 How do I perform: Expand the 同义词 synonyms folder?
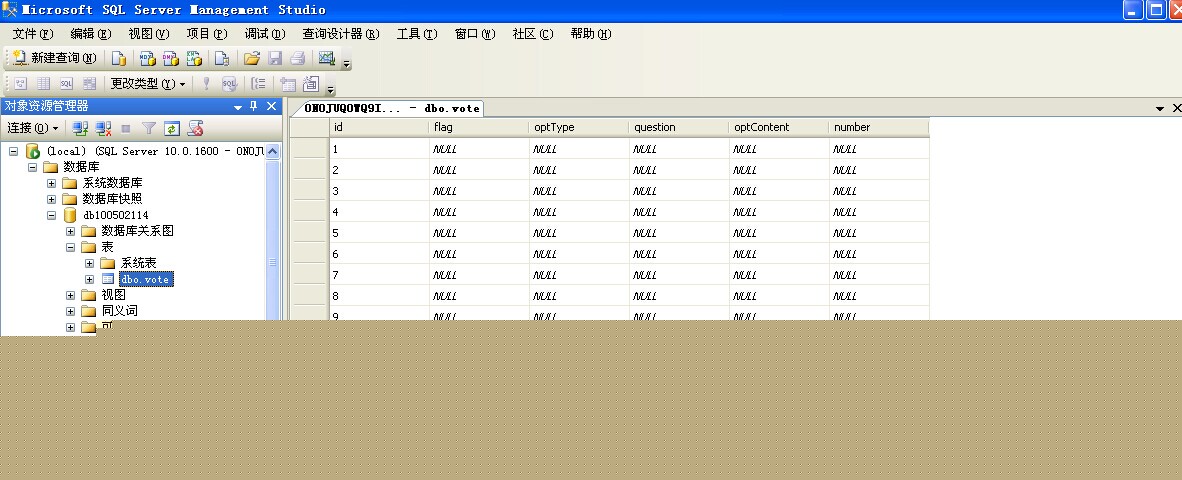70,311
